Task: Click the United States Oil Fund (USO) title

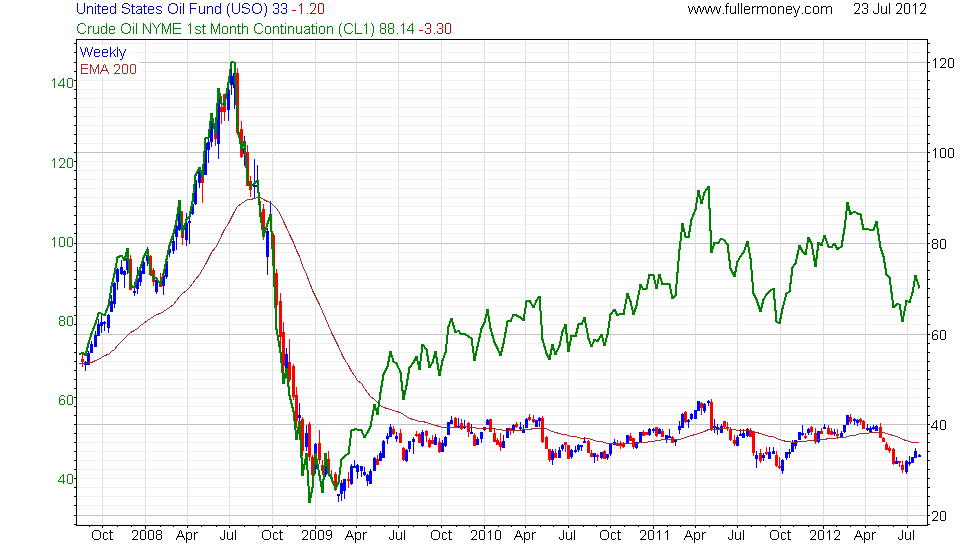Action: point(200,9)
